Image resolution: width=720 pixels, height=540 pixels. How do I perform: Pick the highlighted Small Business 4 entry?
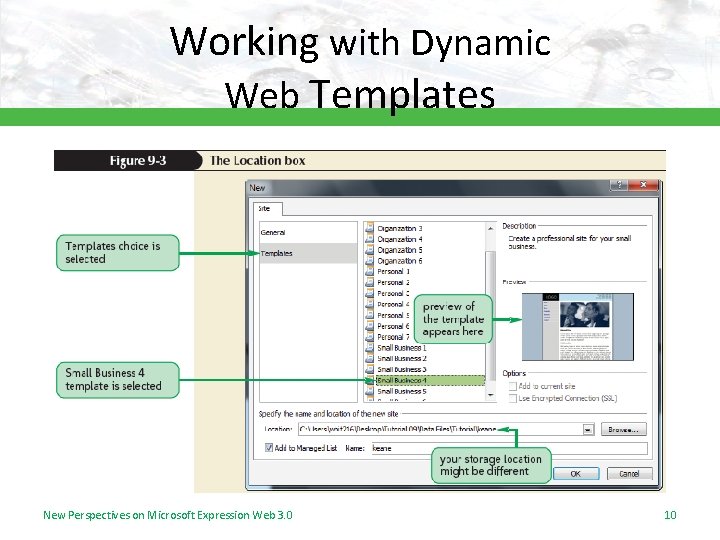click(x=430, y=381)
